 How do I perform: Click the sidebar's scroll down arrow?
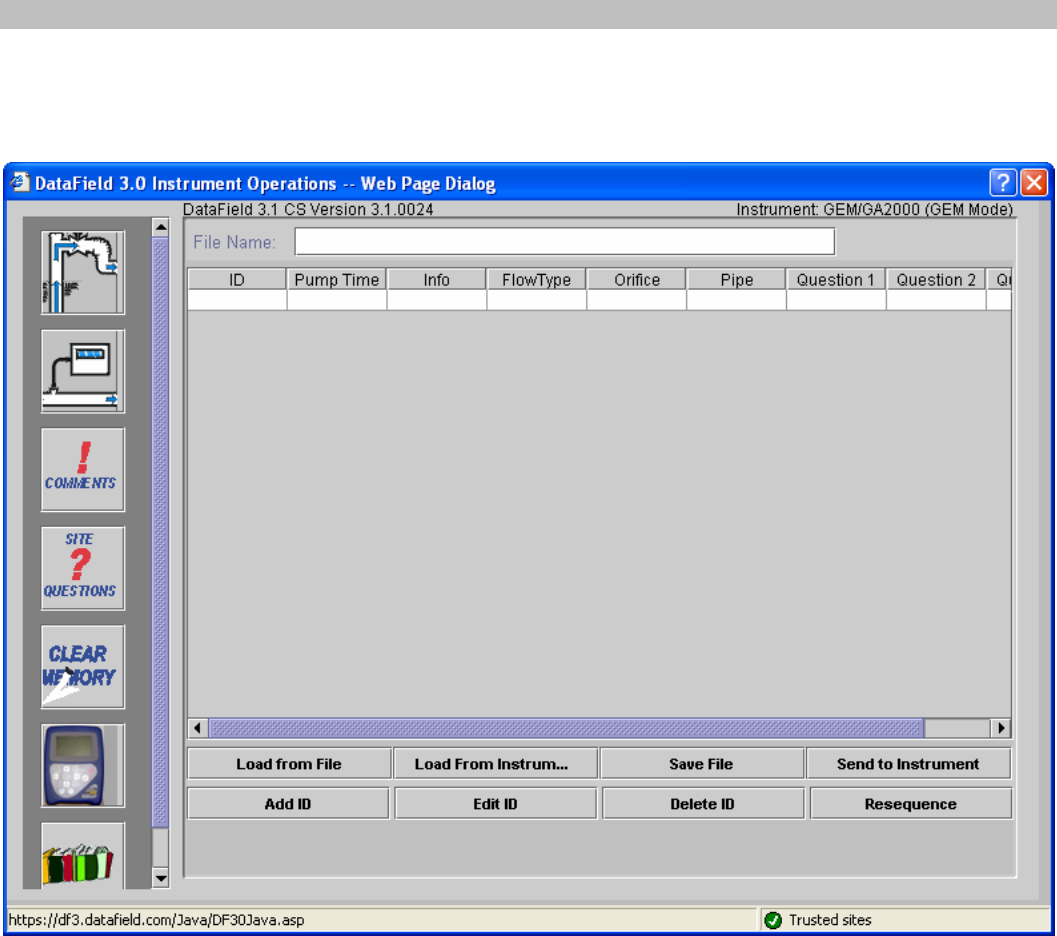tap(160, 877)
